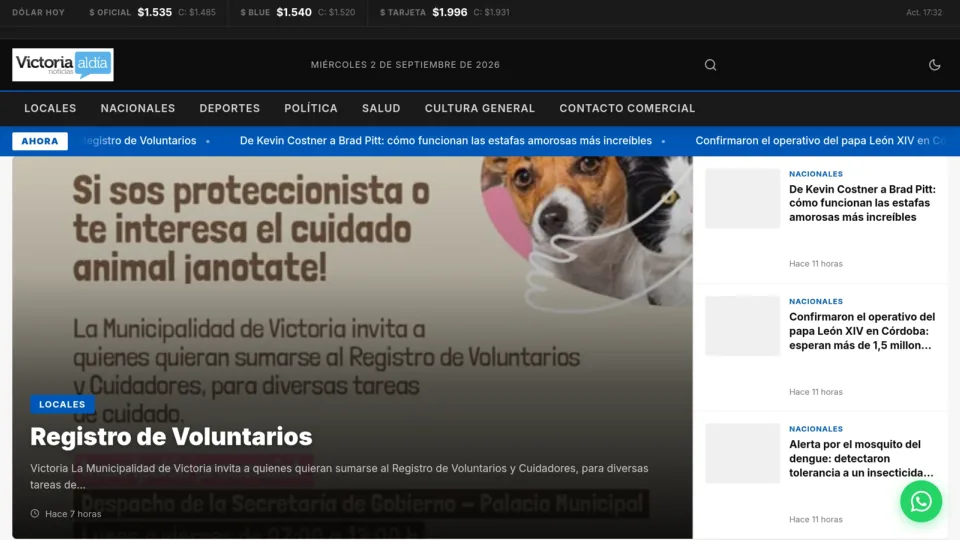Open DEPORTES in navigation bar

pyautogui.click(x=230, y=108)
